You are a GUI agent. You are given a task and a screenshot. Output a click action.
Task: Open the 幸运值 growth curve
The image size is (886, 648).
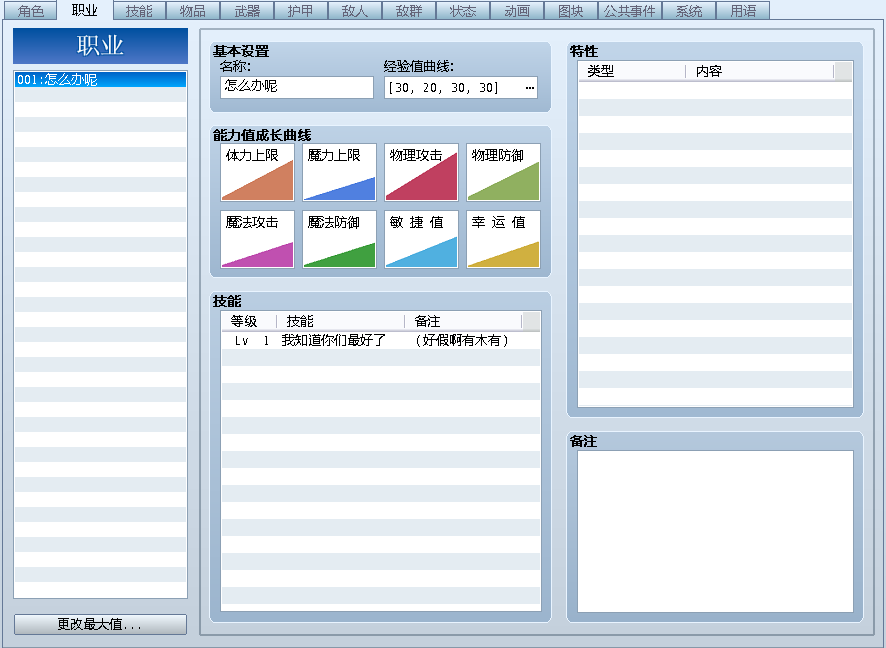click(503, 240)
